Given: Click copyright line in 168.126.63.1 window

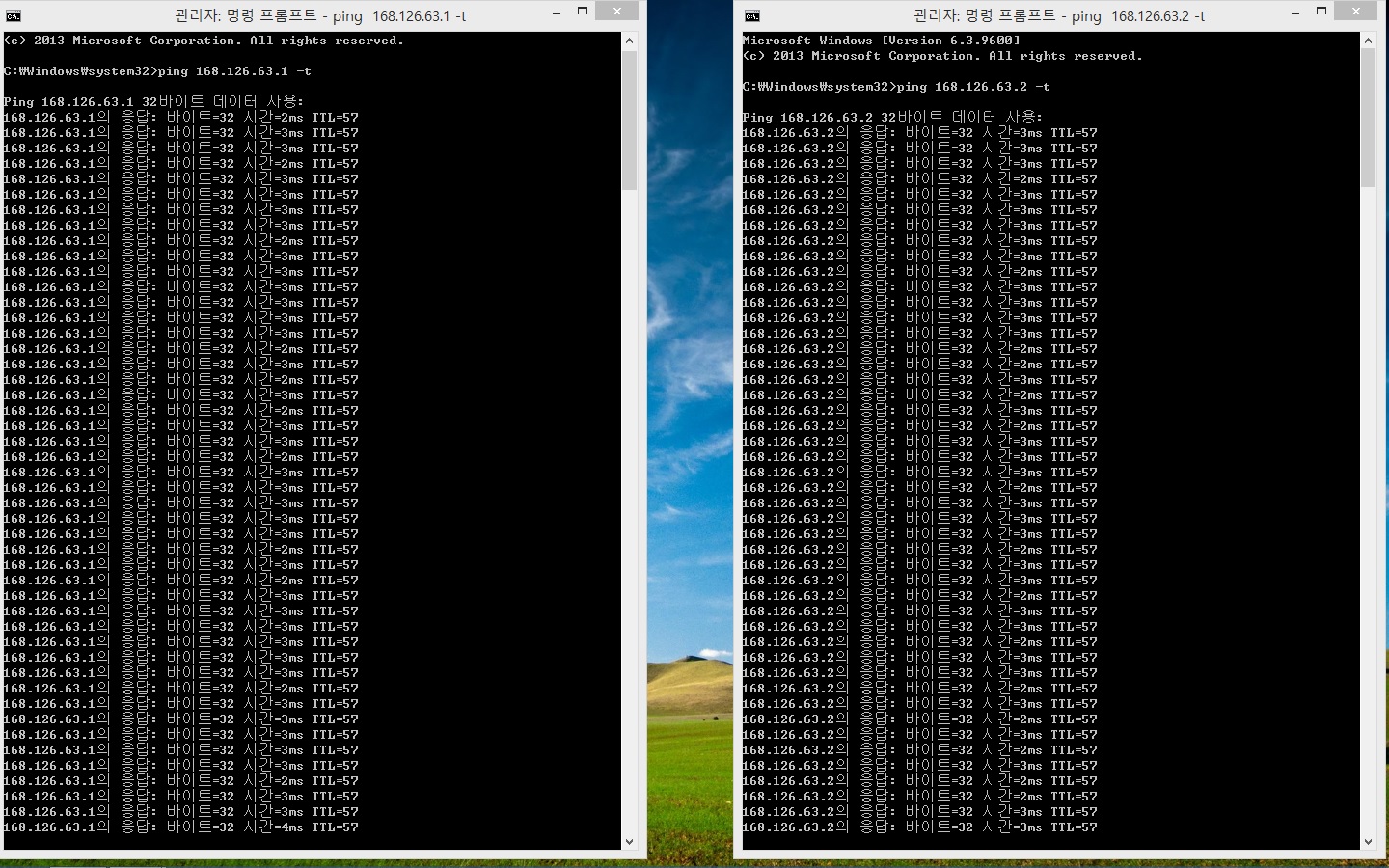Looking at the screenshot, I should point(204,41).
